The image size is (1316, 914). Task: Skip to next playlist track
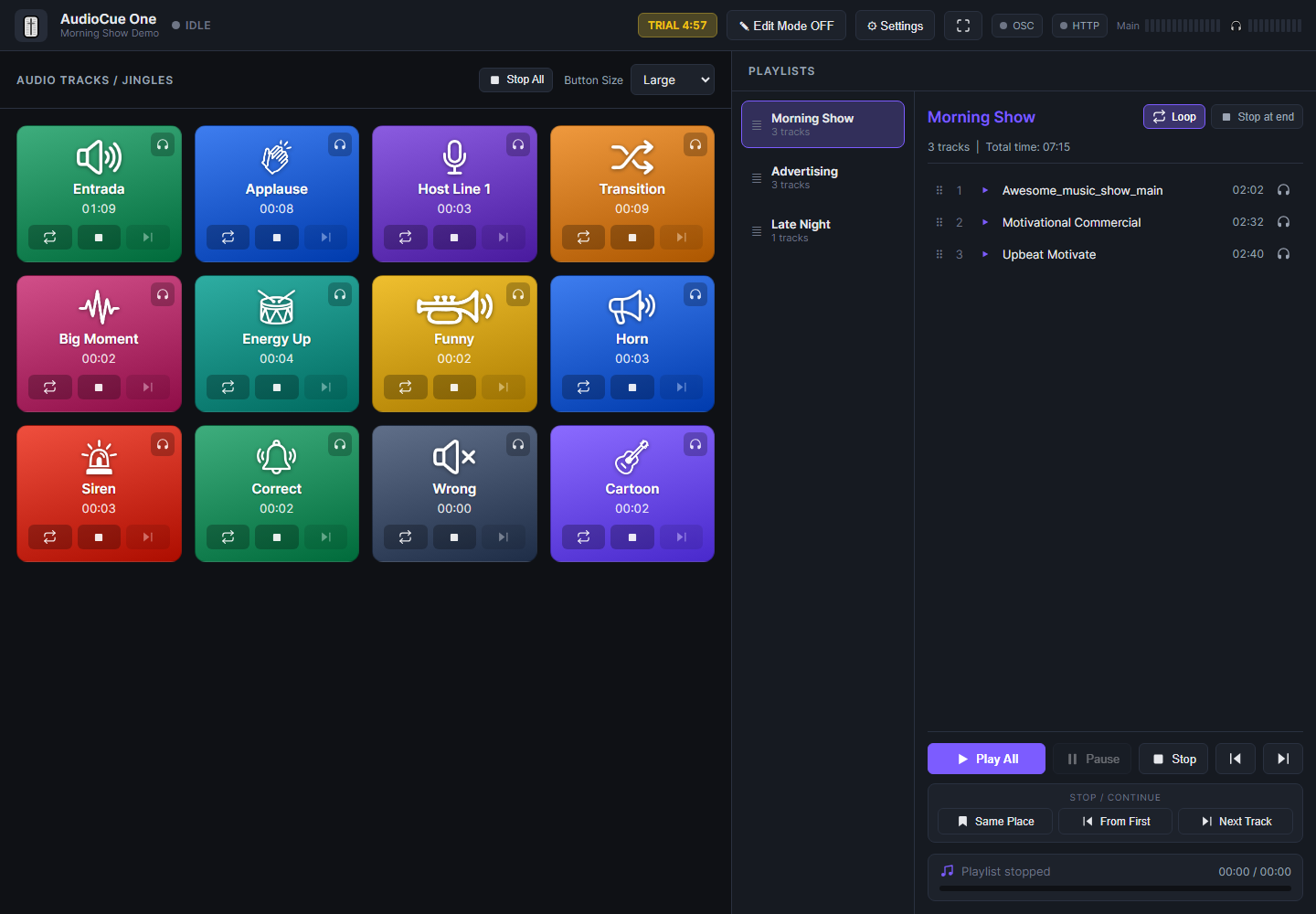(x=1283, y=759)
